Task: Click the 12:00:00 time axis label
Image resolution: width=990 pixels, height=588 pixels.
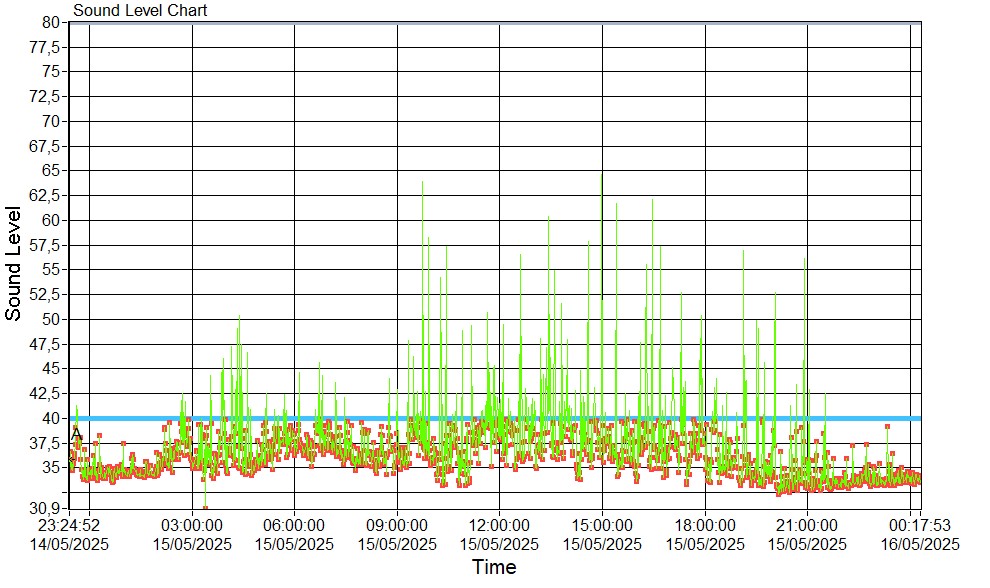Action: coord(499,525)
